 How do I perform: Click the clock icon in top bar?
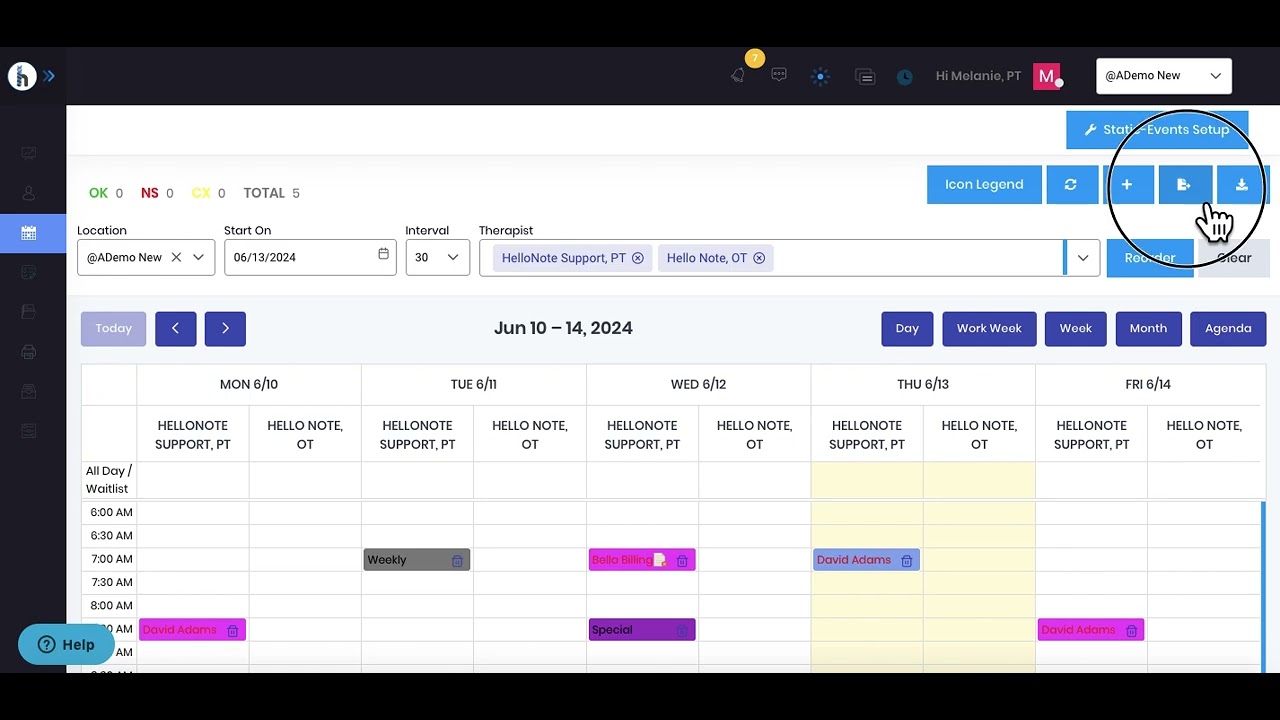pyautogui.click(x=905, y=77)
